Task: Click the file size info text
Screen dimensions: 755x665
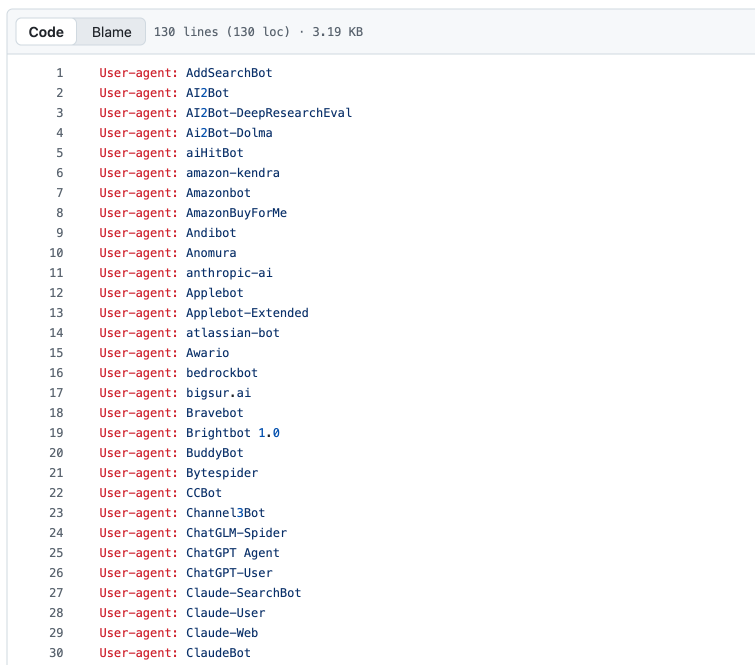Action: click(258, 32)
